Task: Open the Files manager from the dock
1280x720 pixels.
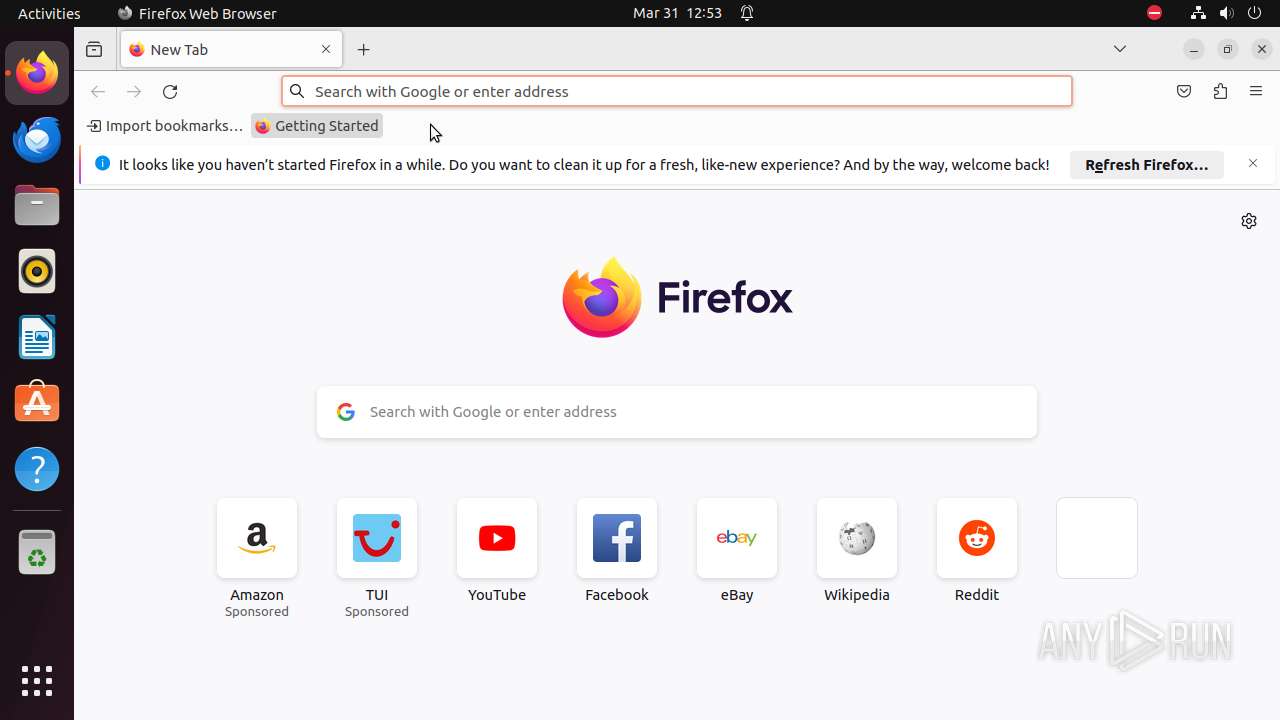Action: point(37,205)
